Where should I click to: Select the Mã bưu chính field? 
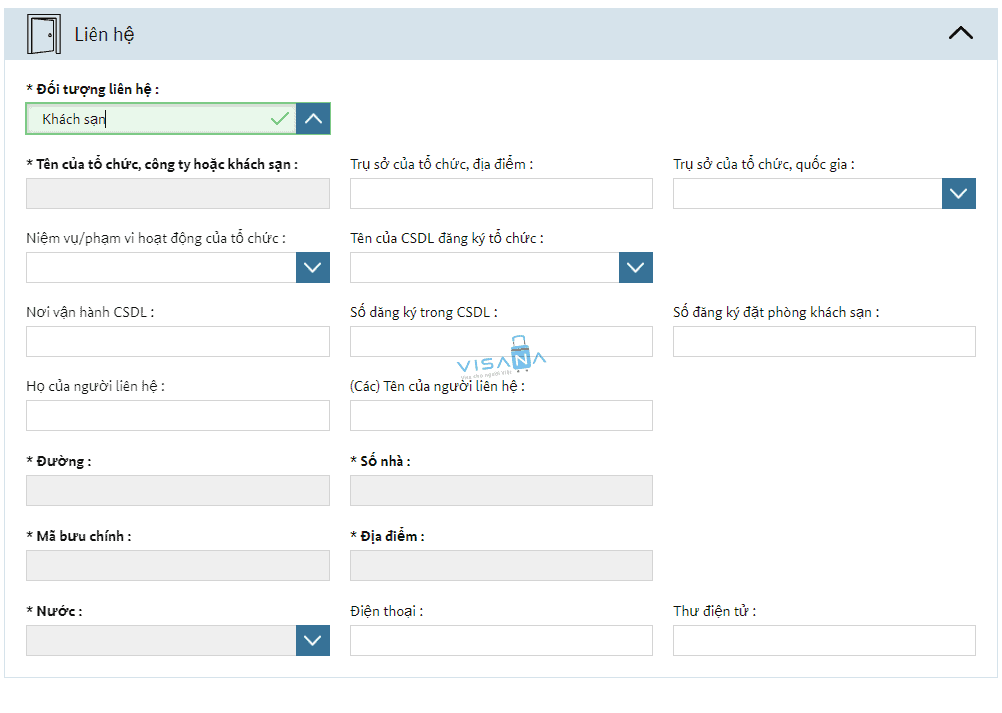coord(178,565)
